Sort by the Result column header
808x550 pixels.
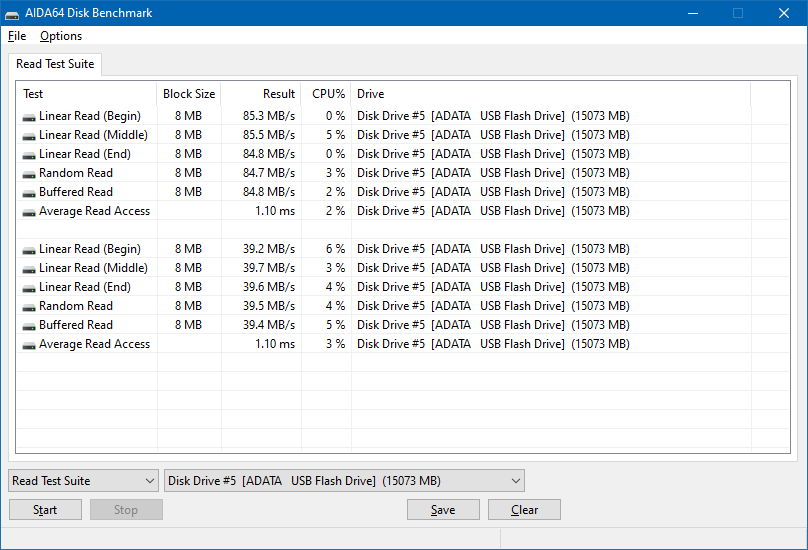pos(261,94)
